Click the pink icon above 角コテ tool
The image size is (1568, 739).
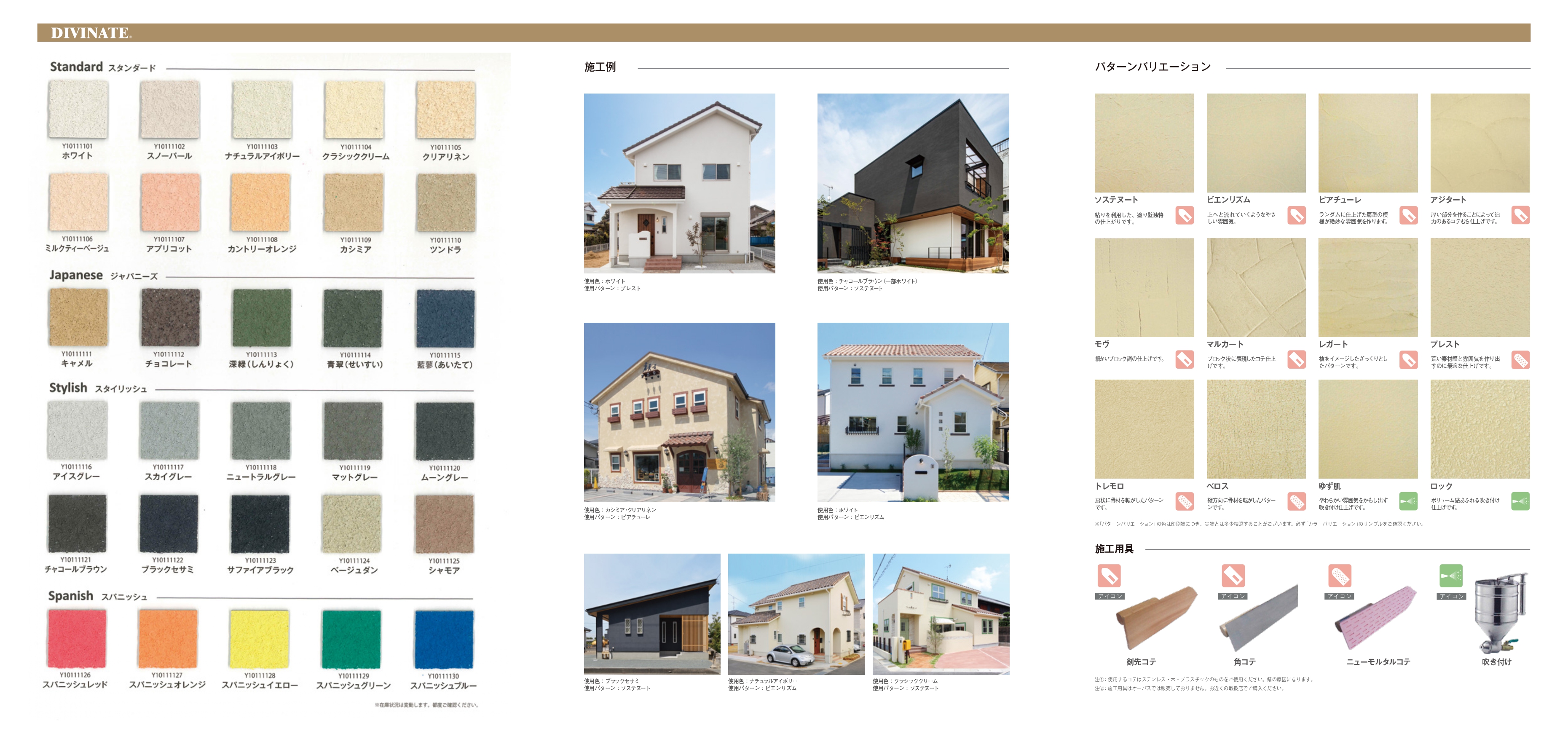pyautogui.click(x=1233, y=575)
